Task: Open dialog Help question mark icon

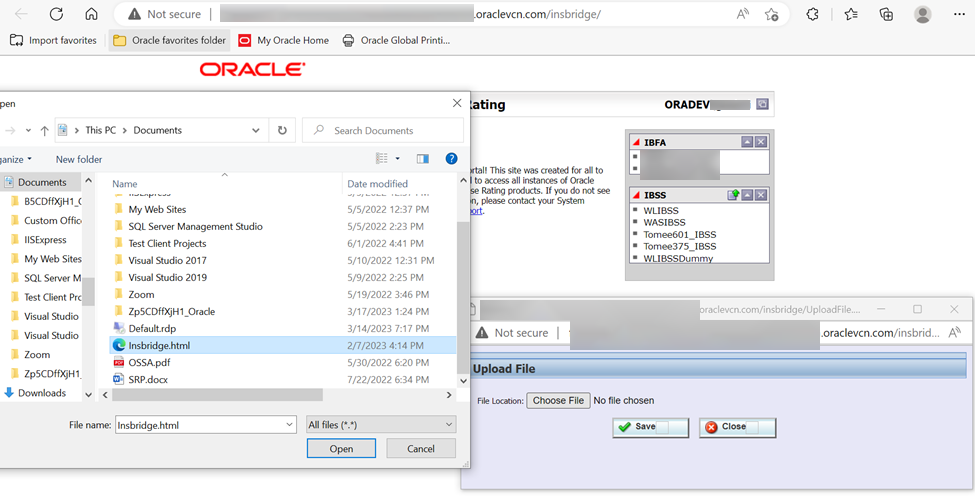Action: pyautogui.click(x=452, y=159)
